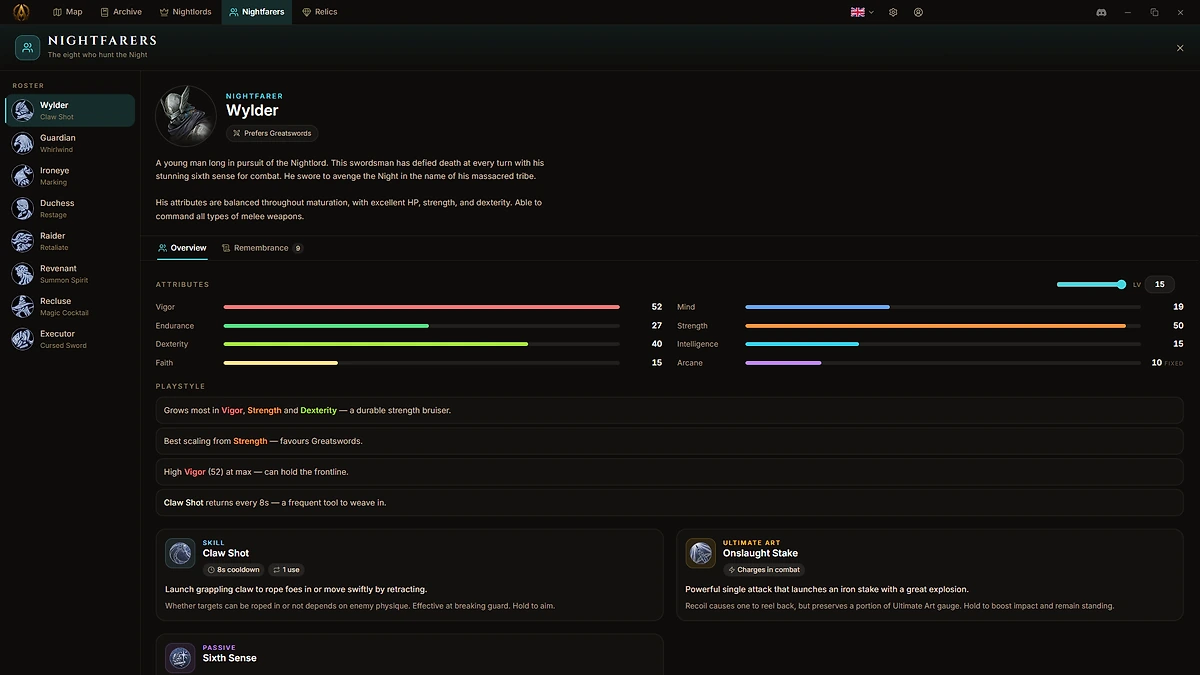Click Raider's roster portrait icon
The width and height of the screenshot is (1200, 675).
click(22, 241)
